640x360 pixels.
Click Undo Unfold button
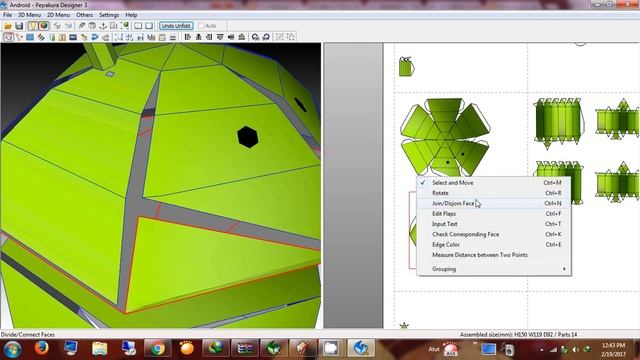pyautogui.click(x=176, y=26)
